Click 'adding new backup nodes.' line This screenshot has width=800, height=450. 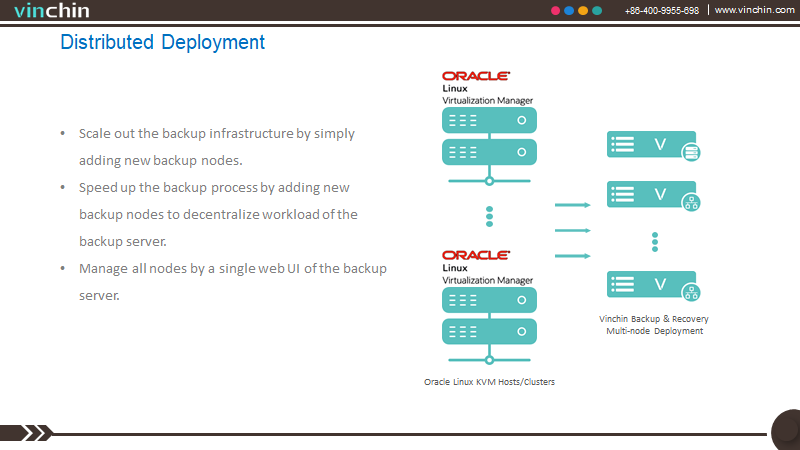pos(161,160)
